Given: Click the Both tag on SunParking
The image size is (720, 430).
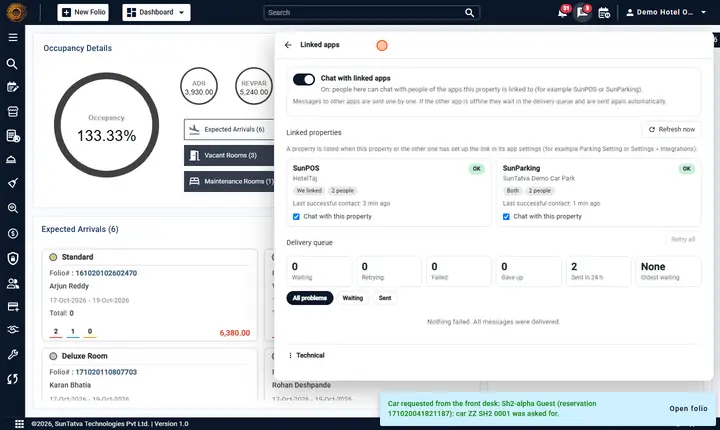Looking at the screenshot, I should [x=513, y=191].
